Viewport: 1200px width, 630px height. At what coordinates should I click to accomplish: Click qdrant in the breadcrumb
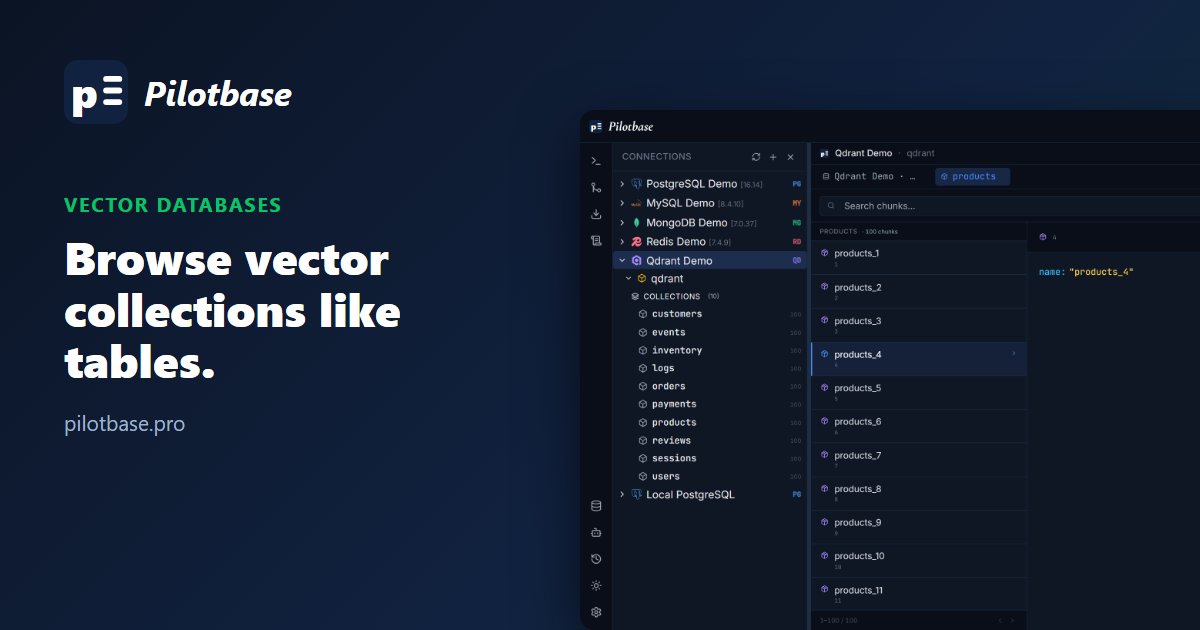(x=920, y=153)
